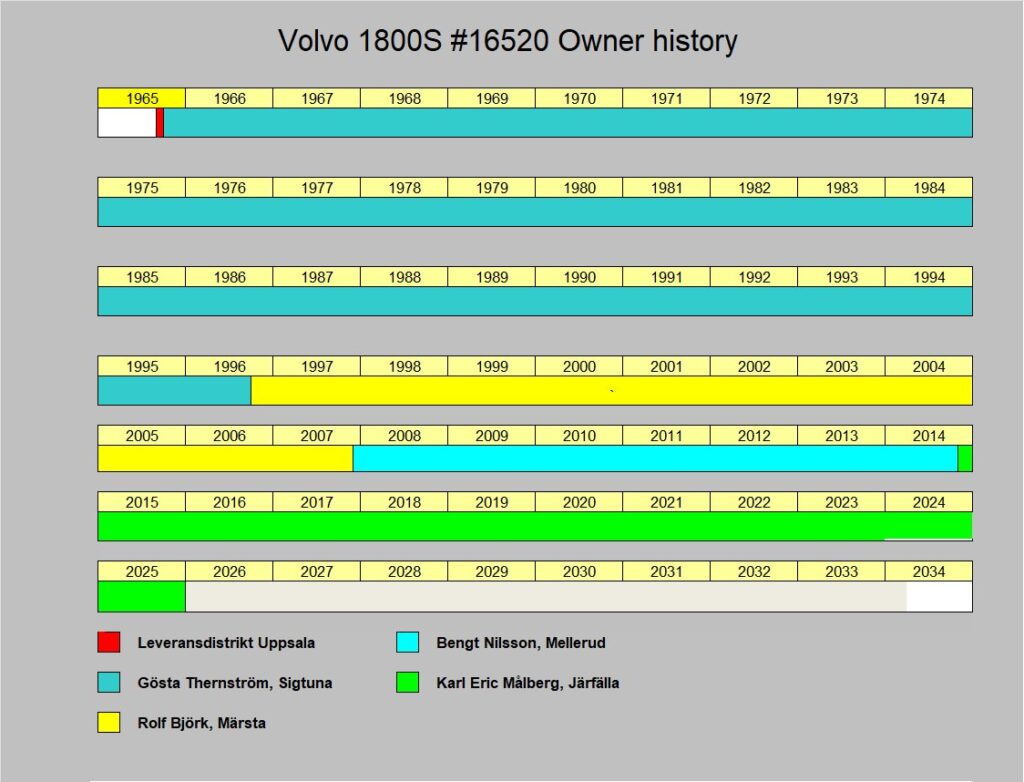Click the 1974 year header cell

pyautogui.click(x=929, y=97)
